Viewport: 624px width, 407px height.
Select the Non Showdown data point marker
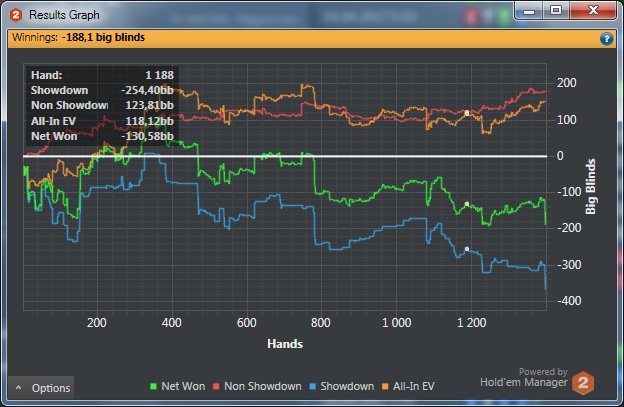click(467, 113)
